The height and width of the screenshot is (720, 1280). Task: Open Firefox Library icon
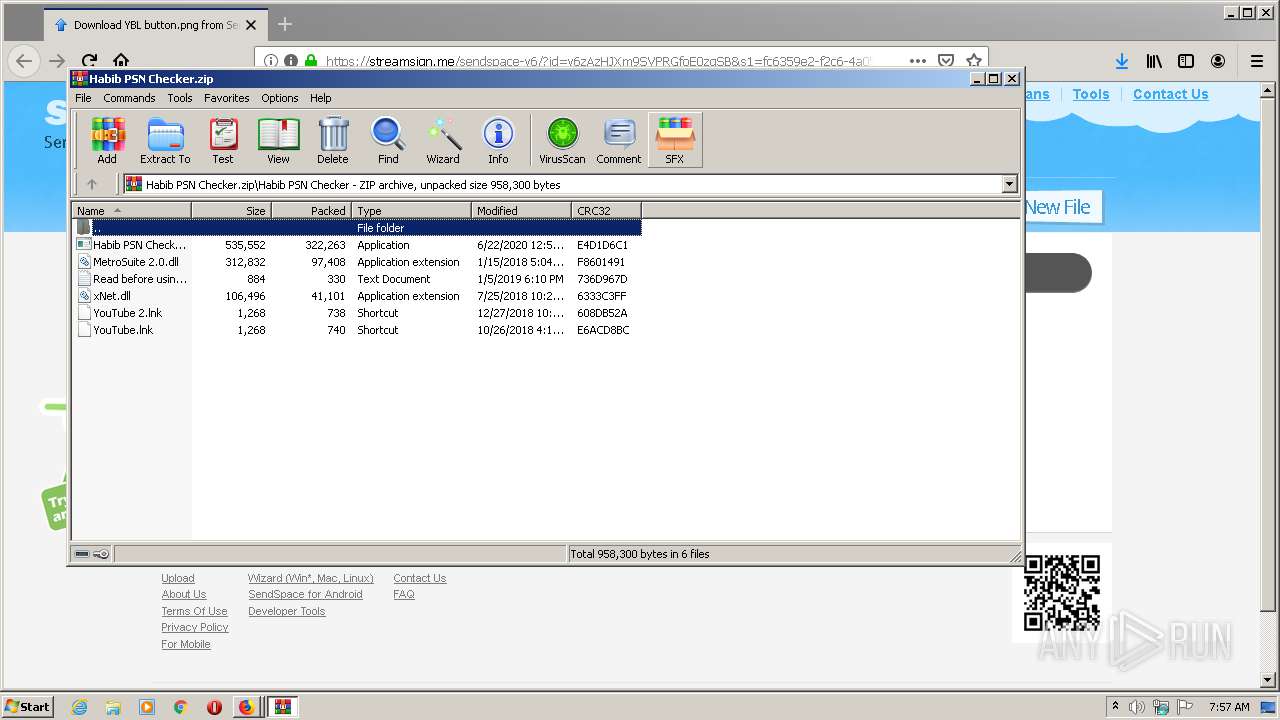(x=1154, y=61)
